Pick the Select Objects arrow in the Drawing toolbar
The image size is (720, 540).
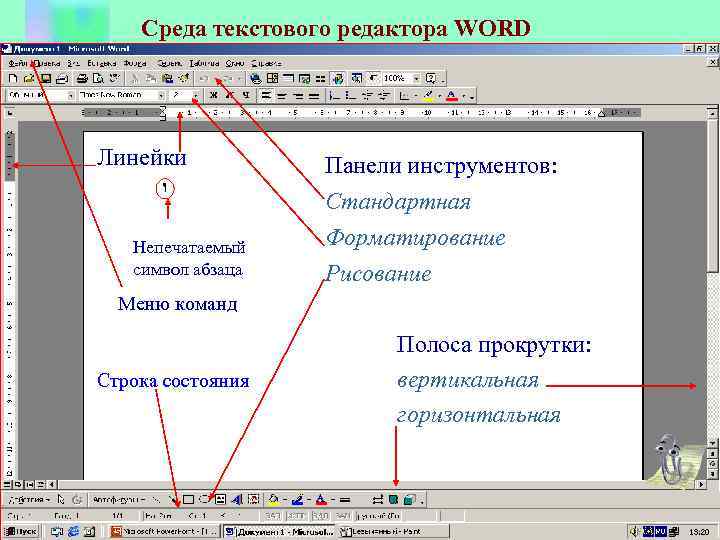61,499
